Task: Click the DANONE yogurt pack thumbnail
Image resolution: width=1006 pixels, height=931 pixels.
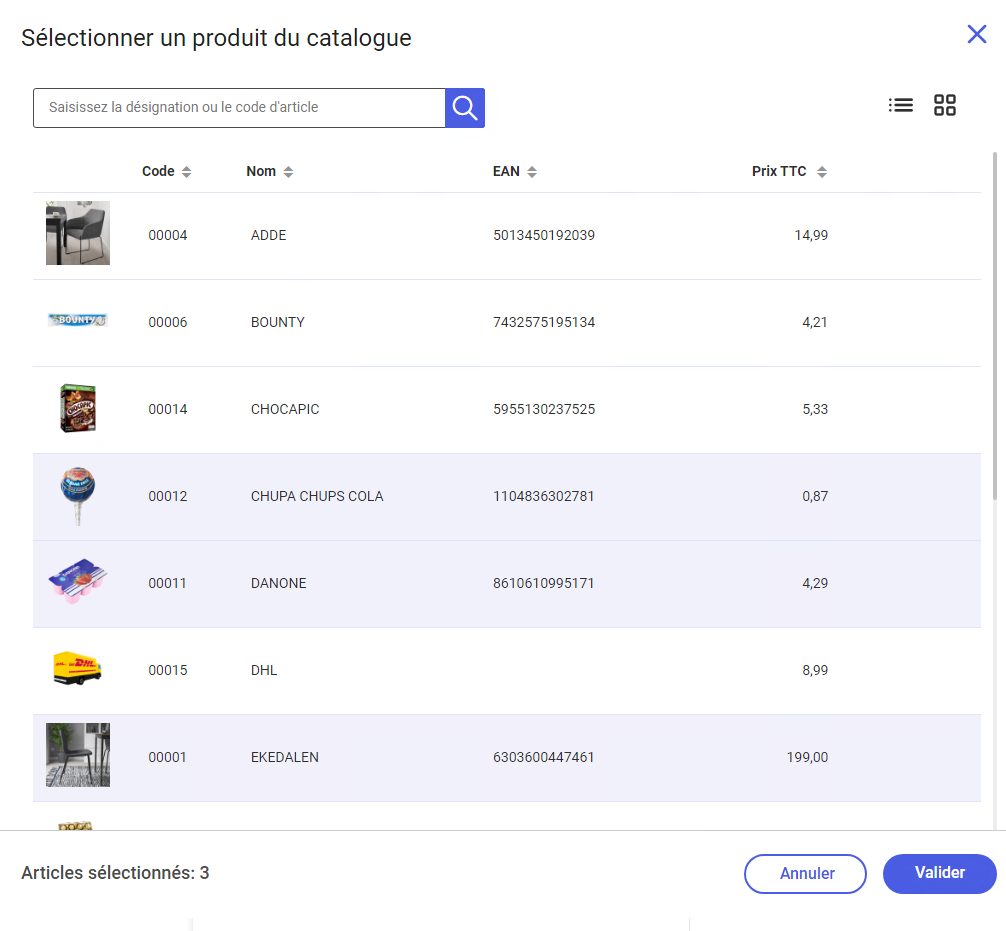Action: pos(78,581)
